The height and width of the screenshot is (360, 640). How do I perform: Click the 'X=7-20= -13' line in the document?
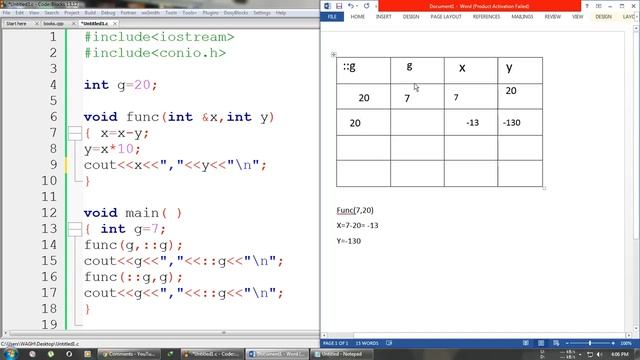pos(357,225)
